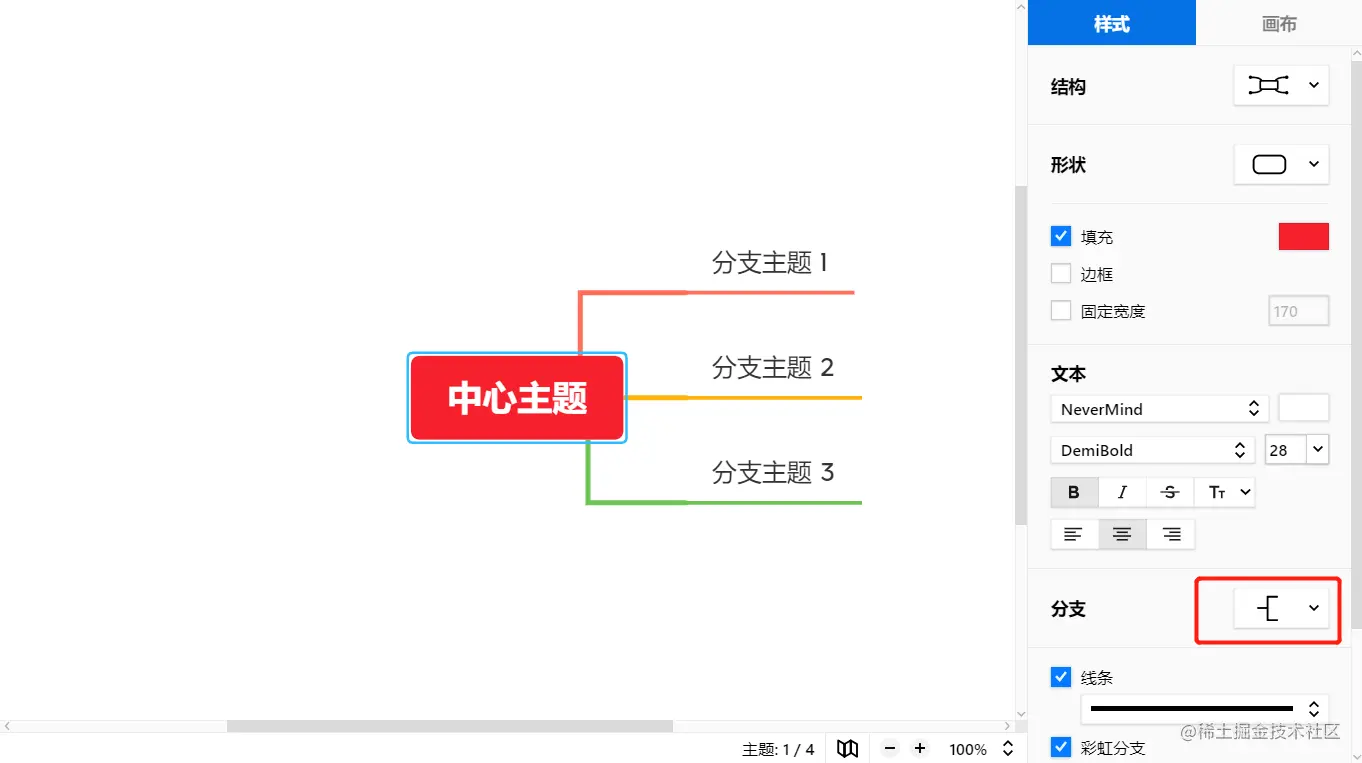The width and height of the screenshot is (1362, 763).
Task: Toggle the 彩虹分支 rainbow branch checkbox
Action: 1061,747
